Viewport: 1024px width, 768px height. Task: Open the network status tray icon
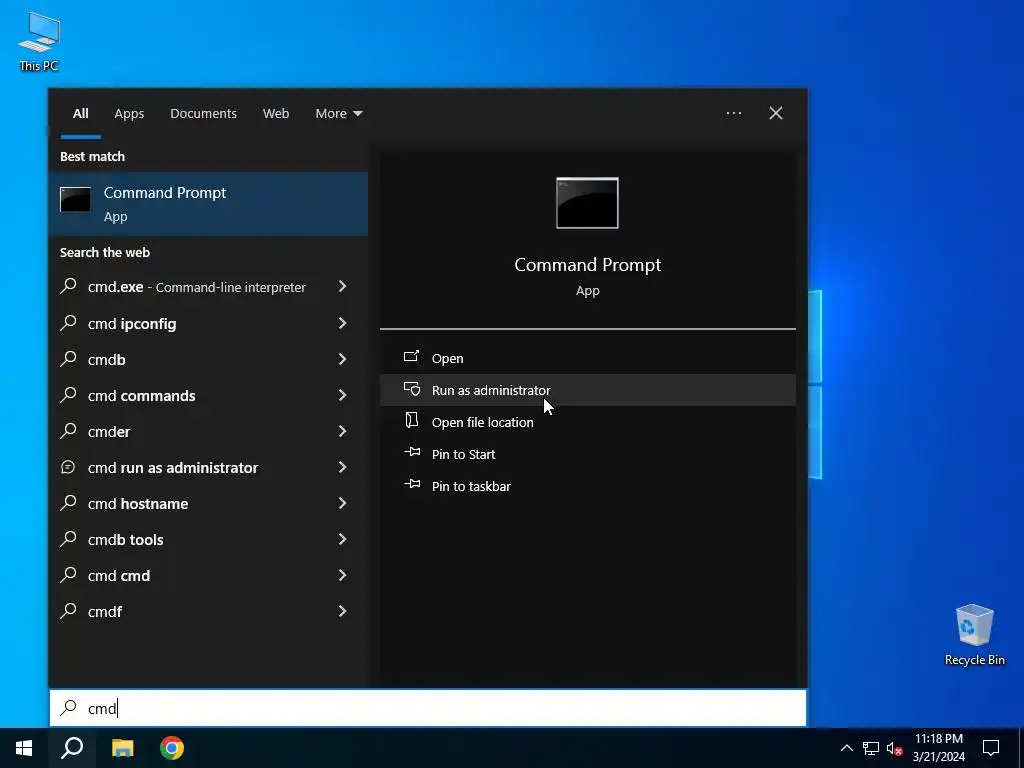871,748
